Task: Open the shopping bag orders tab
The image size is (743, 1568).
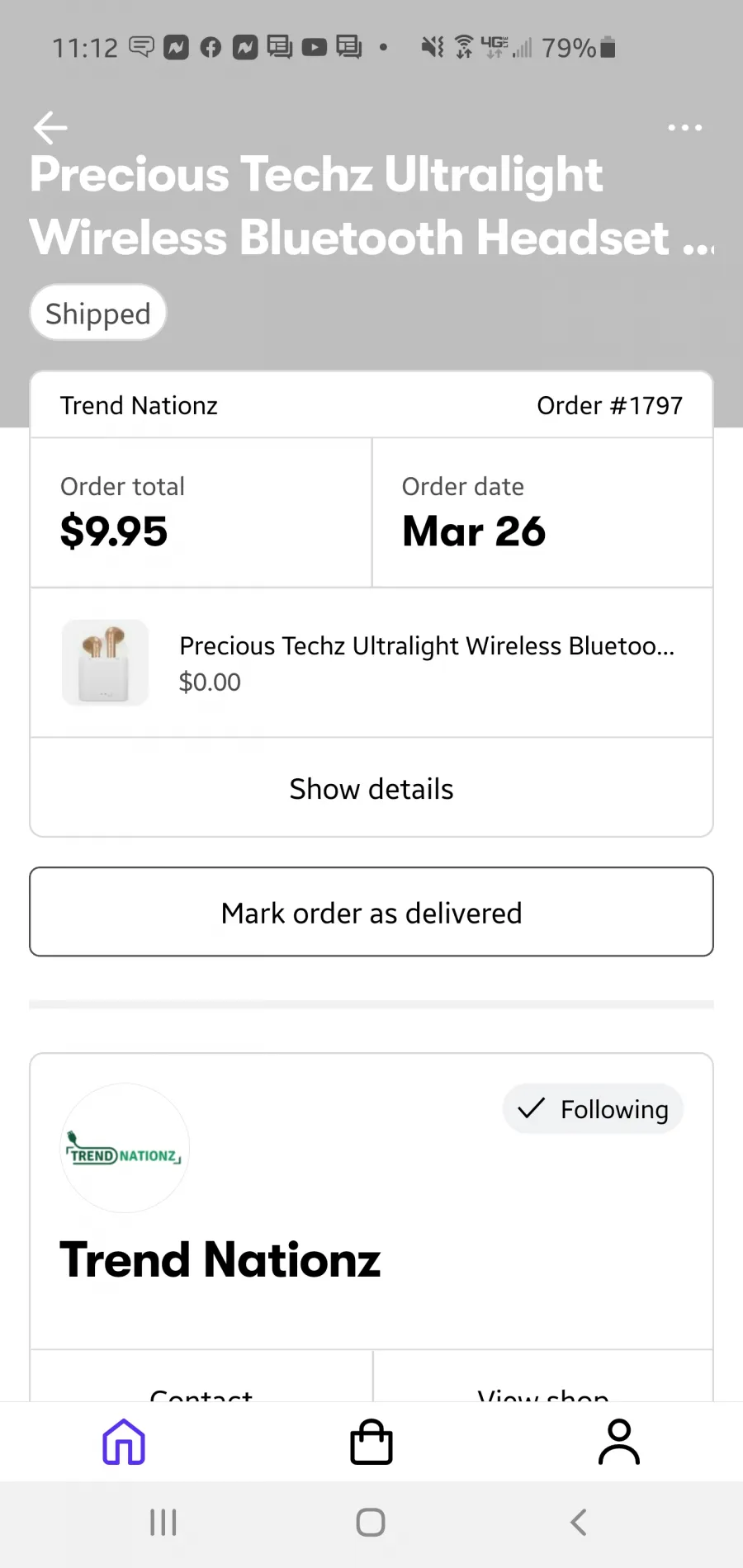Action: (x=371, y=1442)
